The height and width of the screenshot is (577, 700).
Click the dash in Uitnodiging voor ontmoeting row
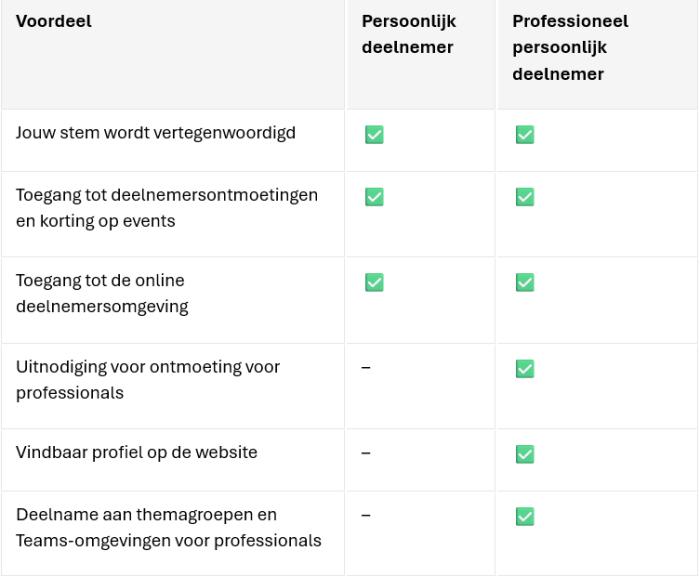tap(366, 367)
